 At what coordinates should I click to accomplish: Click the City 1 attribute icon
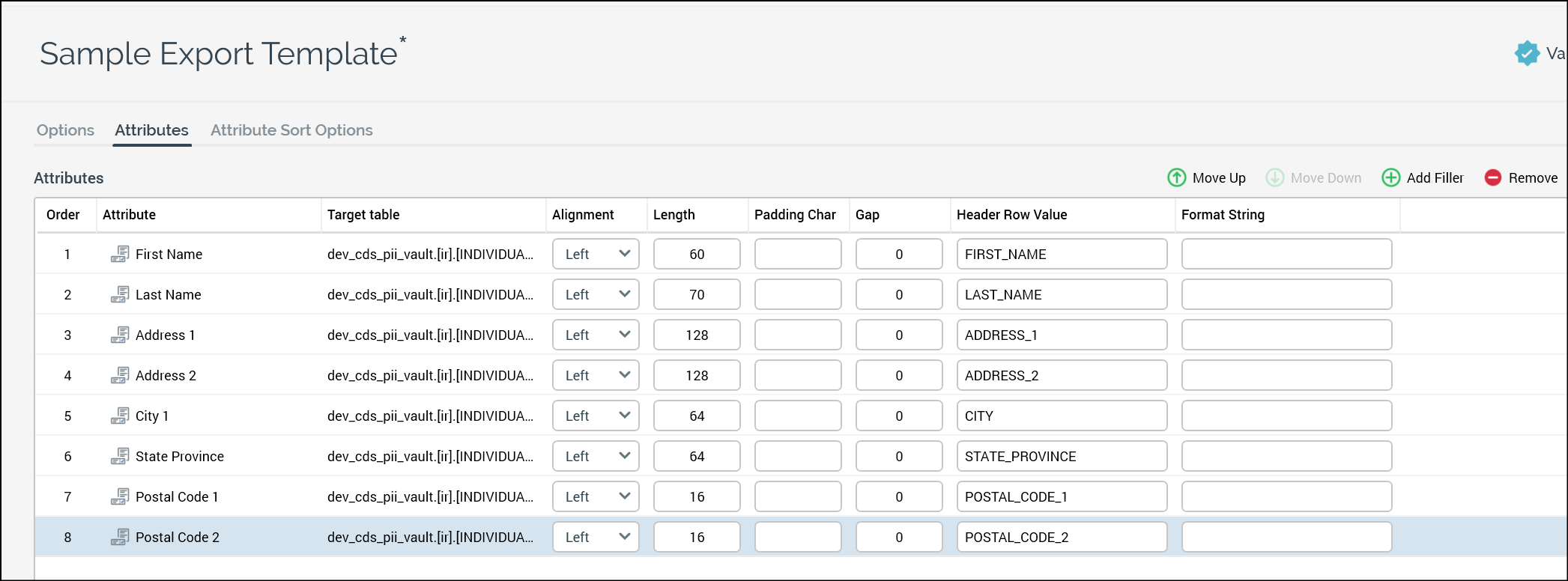tap(119, 416)
